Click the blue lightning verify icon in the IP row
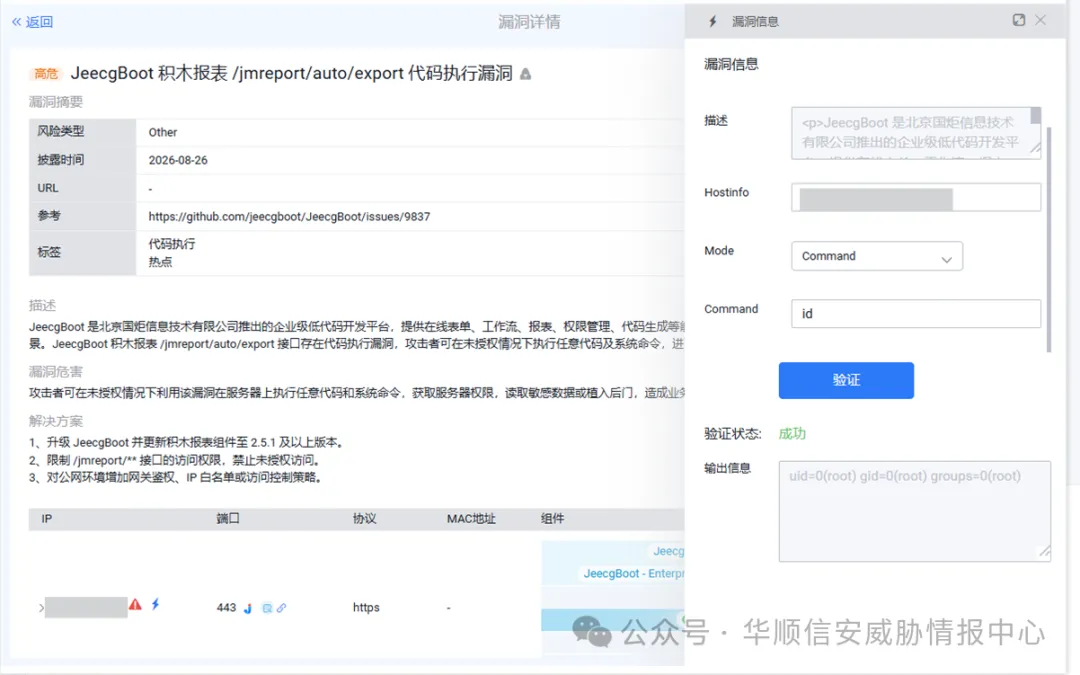Viewport: 1080px width, 675px height. [156, 604]
